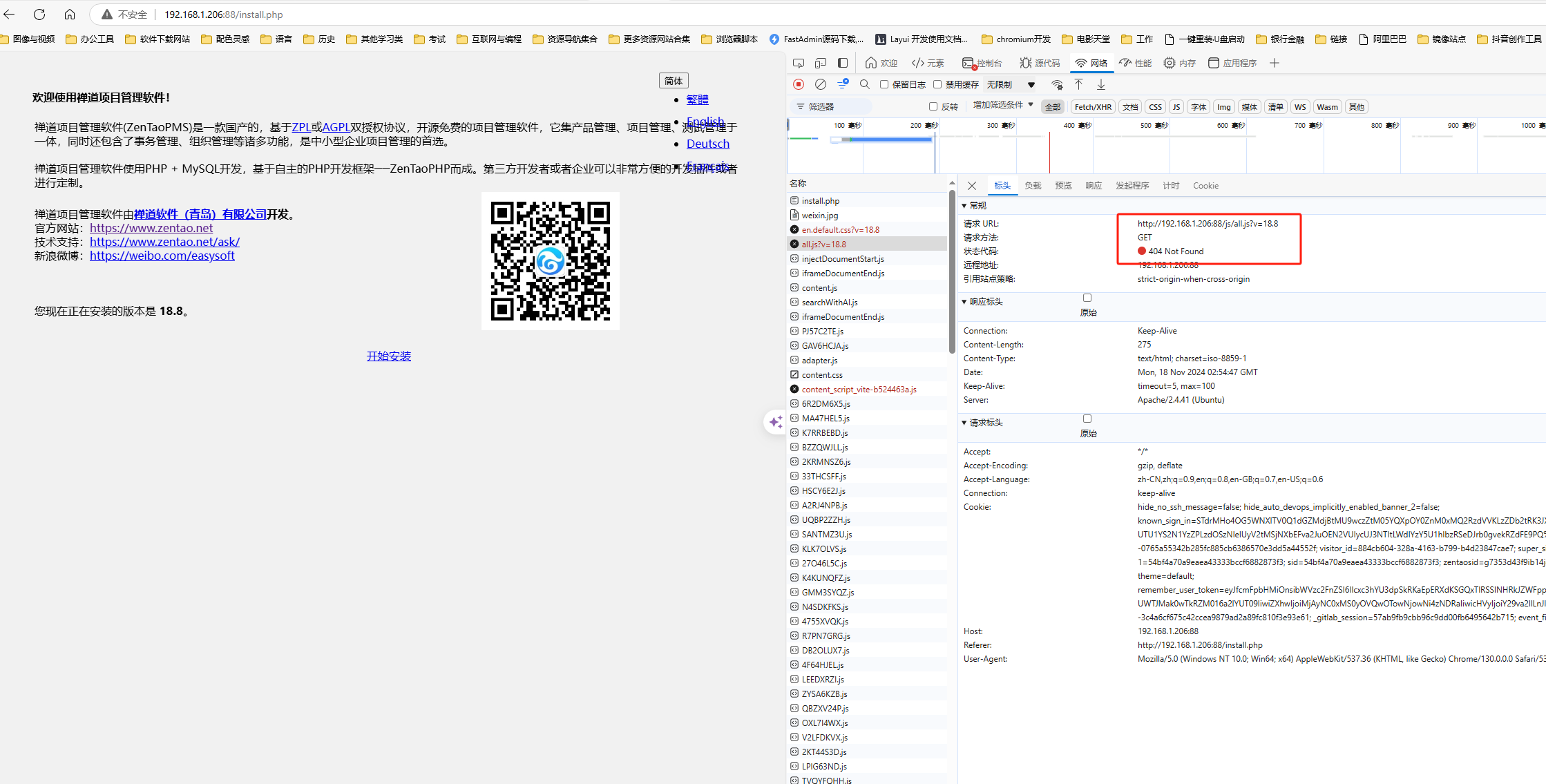The image size is (1546, 784).
Task: Choose the 繁體 language link
Action: [698, 99]
